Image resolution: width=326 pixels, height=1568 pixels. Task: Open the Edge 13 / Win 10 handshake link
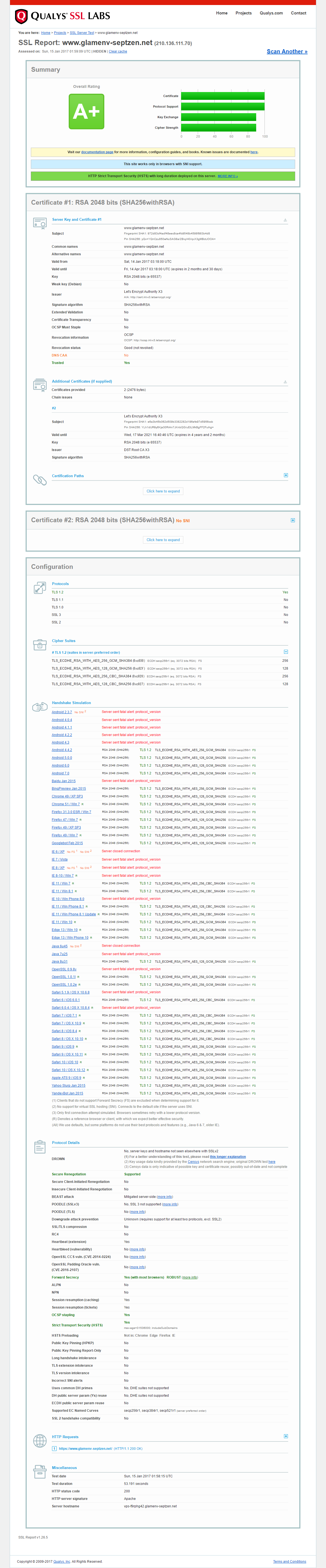pos(65,930)
